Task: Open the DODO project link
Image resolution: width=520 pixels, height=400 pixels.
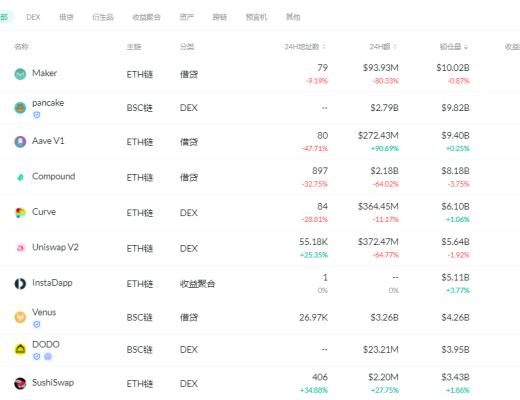Action: [x=46, y=344]
